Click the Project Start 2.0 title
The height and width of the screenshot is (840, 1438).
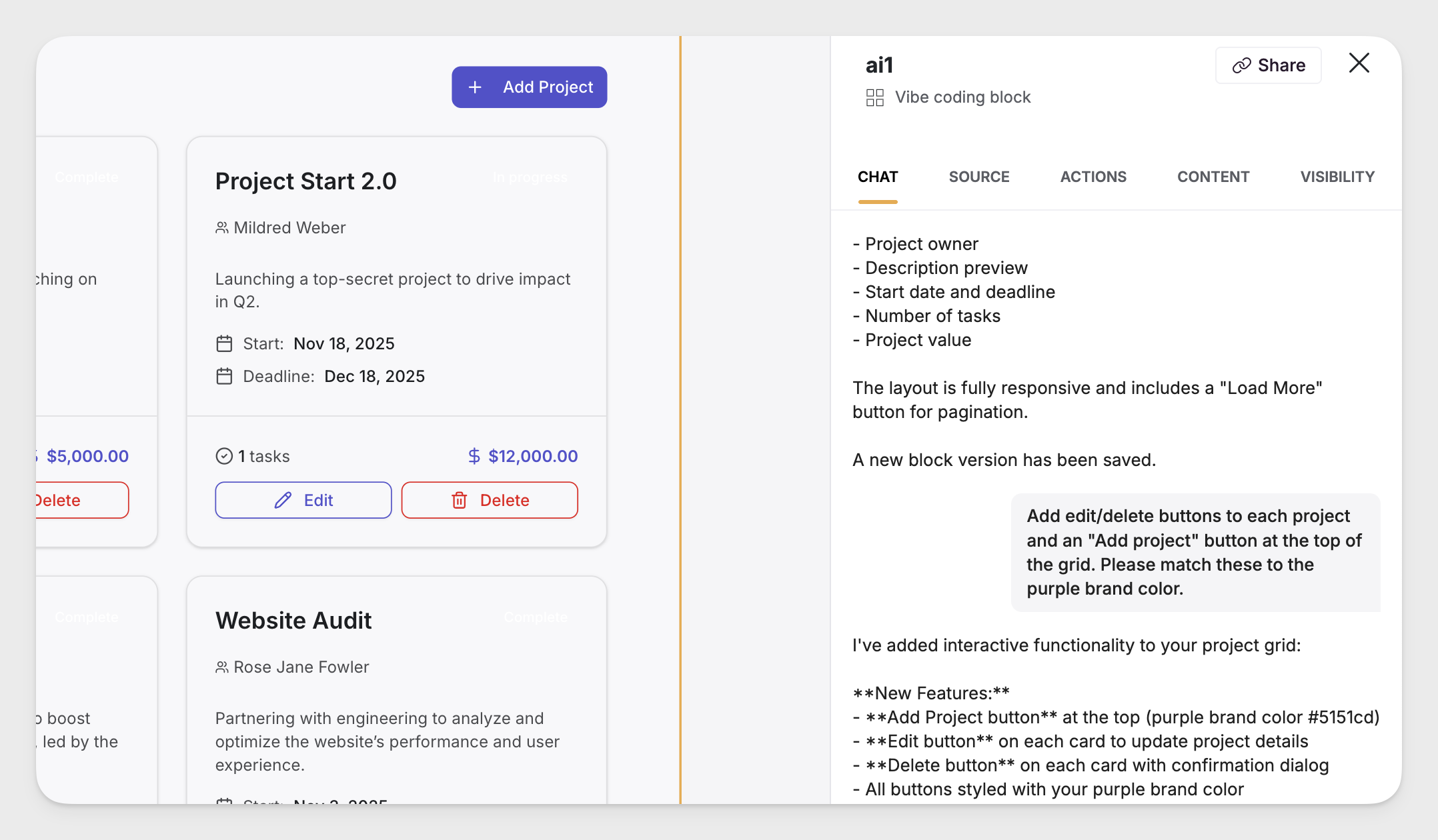(305, 181)
